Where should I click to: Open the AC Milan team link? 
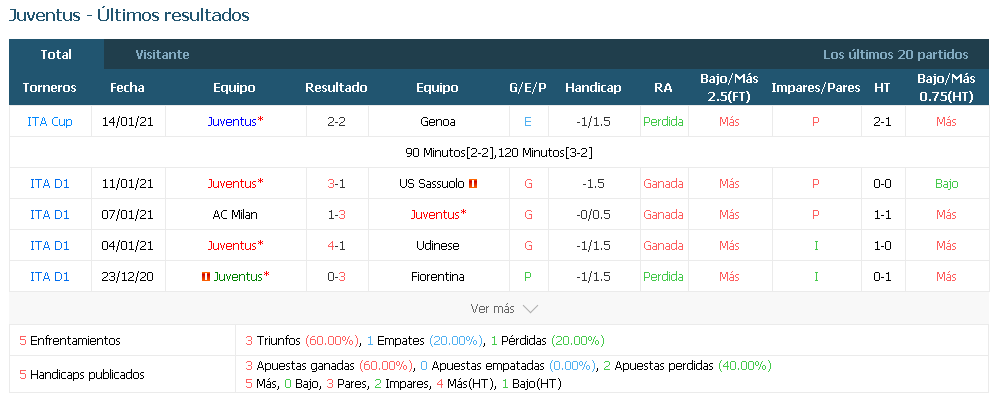235,215
